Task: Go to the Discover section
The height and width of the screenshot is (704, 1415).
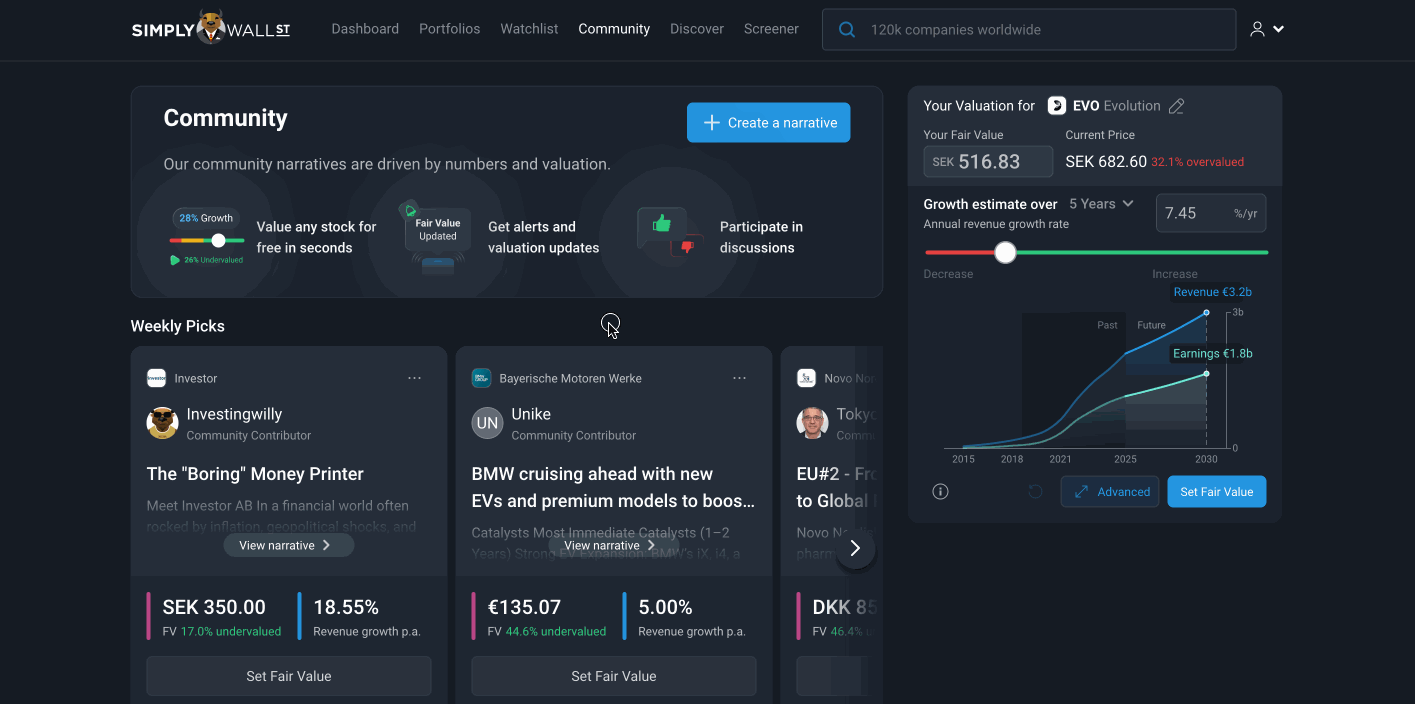Action: (697, 29)
